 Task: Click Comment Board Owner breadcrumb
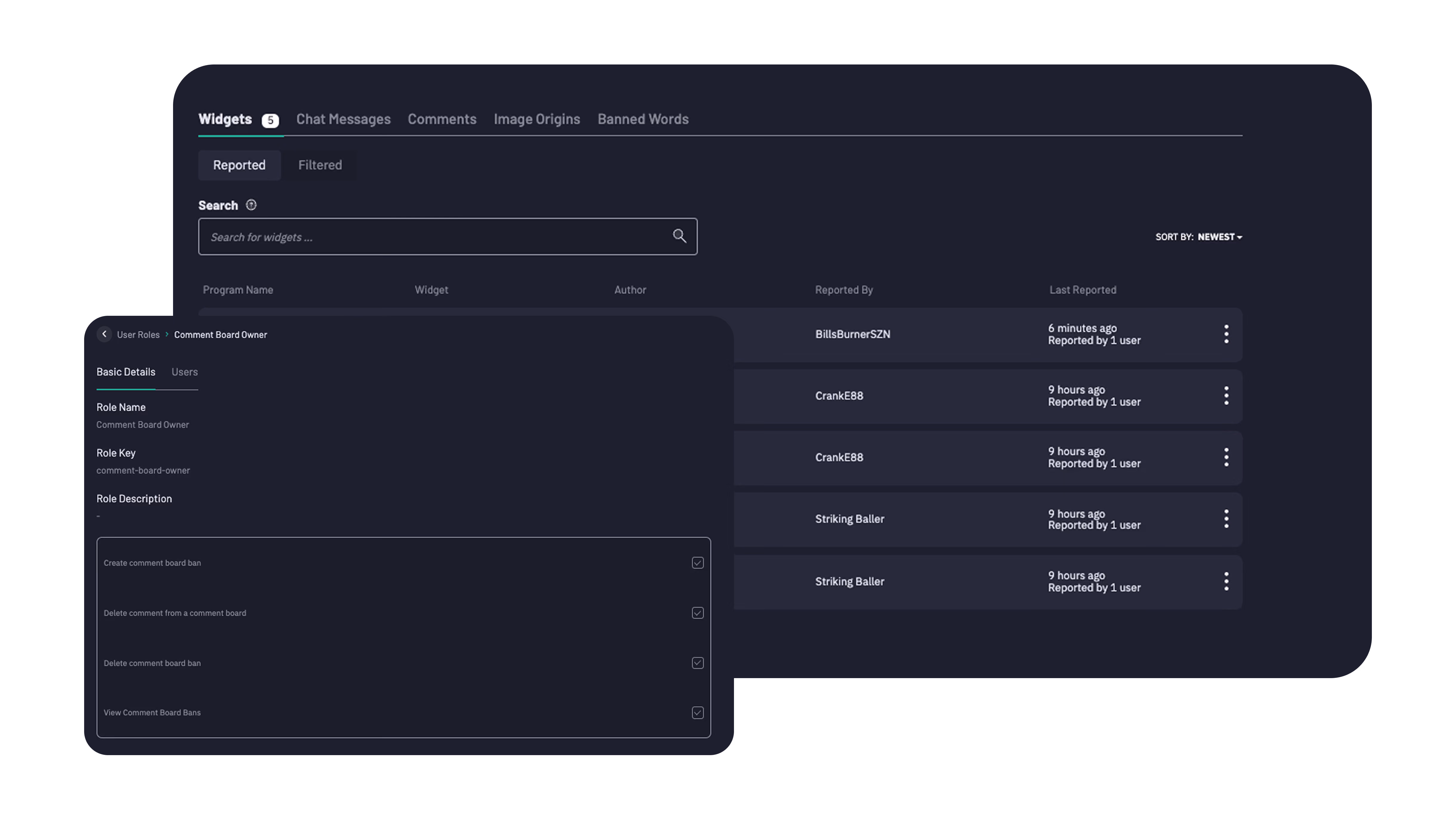pos(220,335)
